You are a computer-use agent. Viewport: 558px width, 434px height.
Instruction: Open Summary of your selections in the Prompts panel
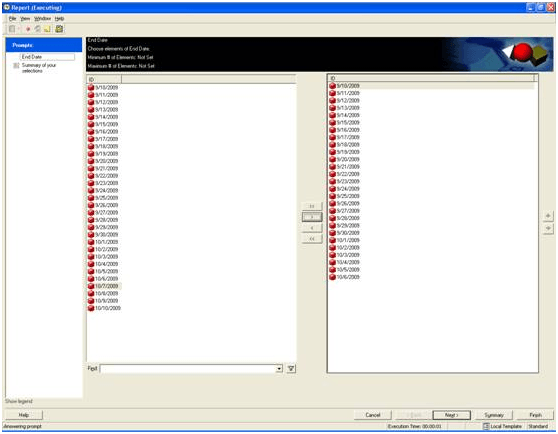pos(39,68)
